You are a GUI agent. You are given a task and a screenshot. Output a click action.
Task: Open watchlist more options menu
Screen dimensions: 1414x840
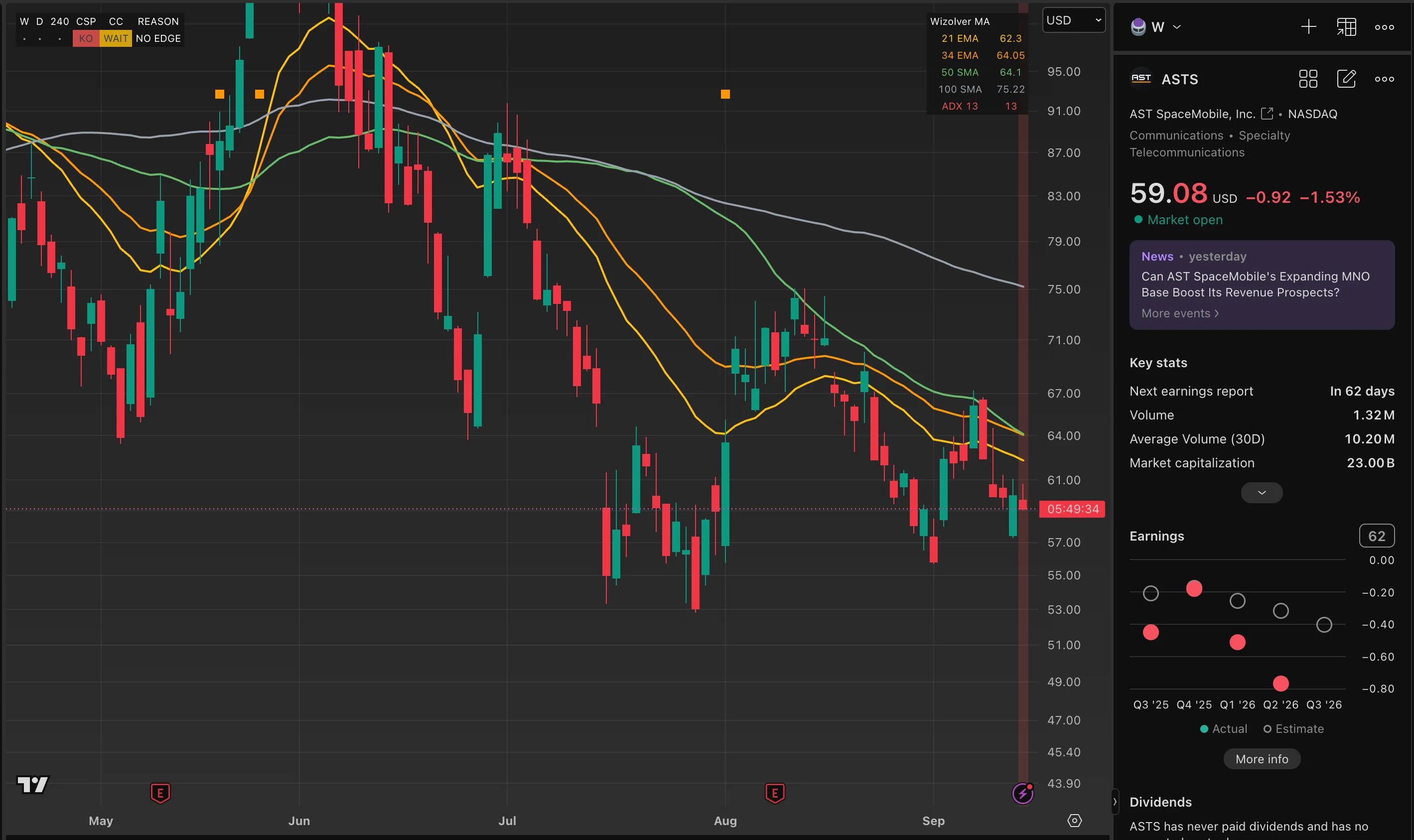(1384, 27)
